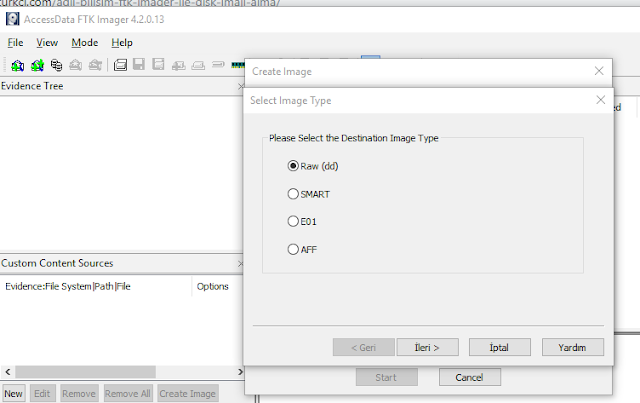This screenshot has height=403, width=640.
Task: Close the Custom Content Sources panel
Action: click(240, 264)
